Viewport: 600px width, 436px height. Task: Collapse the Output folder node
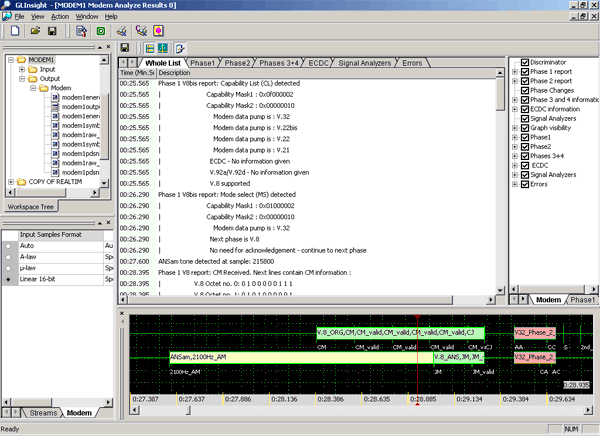click(x=22, y=78)
